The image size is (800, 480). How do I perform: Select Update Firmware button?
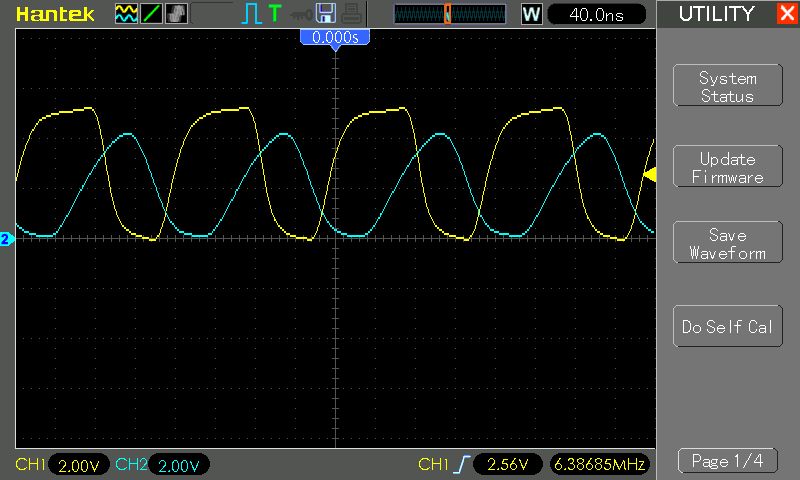[728, 167]
